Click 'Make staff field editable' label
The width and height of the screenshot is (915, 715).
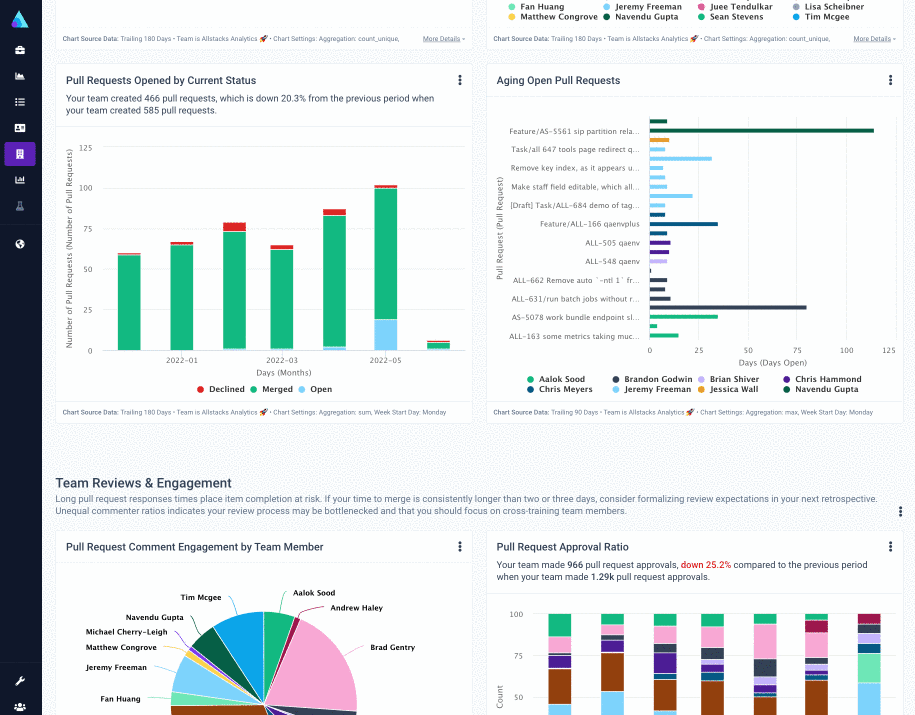point(575,187)
